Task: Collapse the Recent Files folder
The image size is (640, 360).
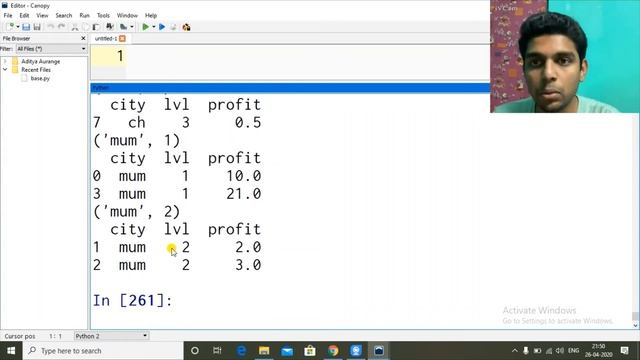Action: click(5, 70)
